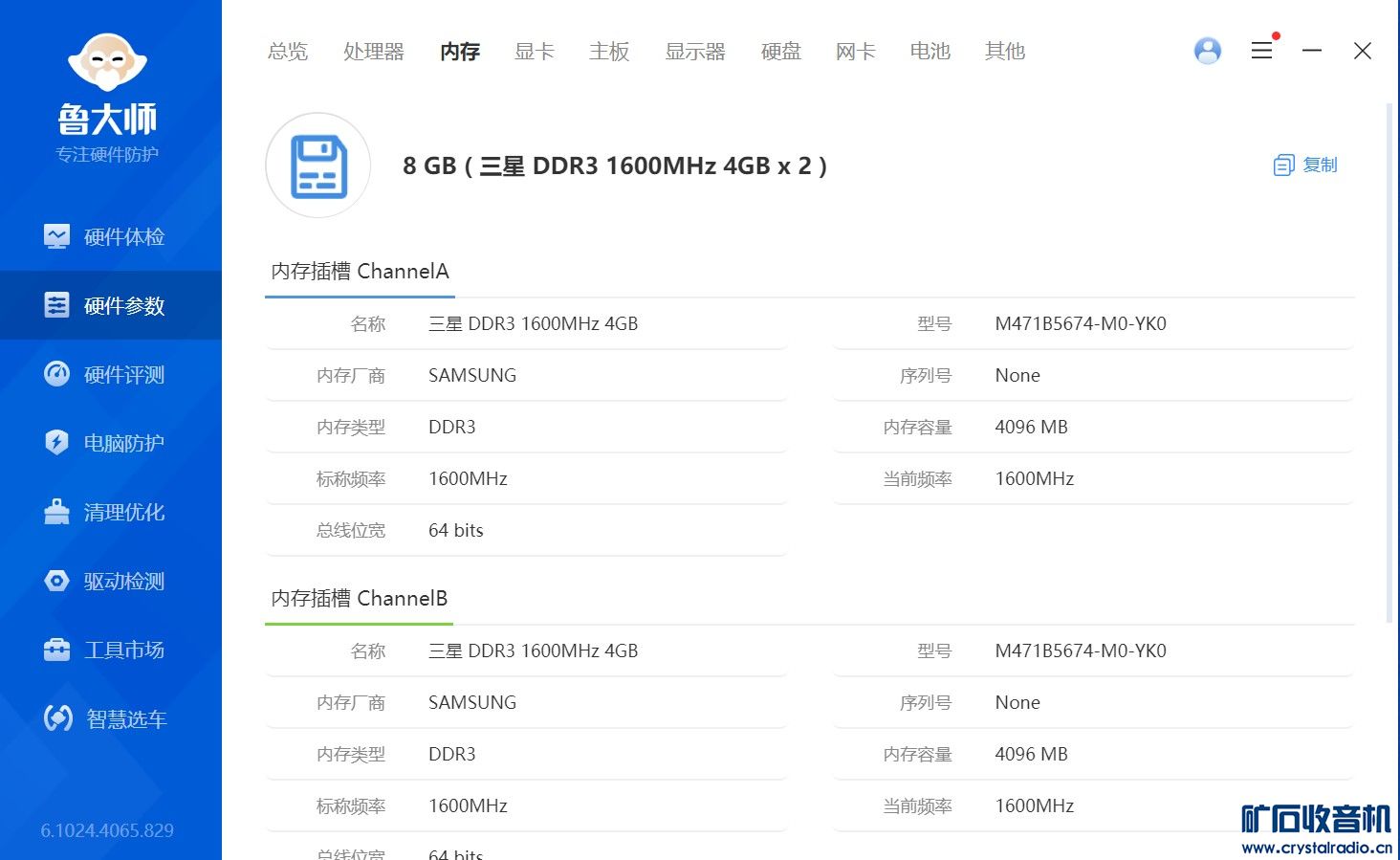Click the 复制 text button

pos(1320,165)
